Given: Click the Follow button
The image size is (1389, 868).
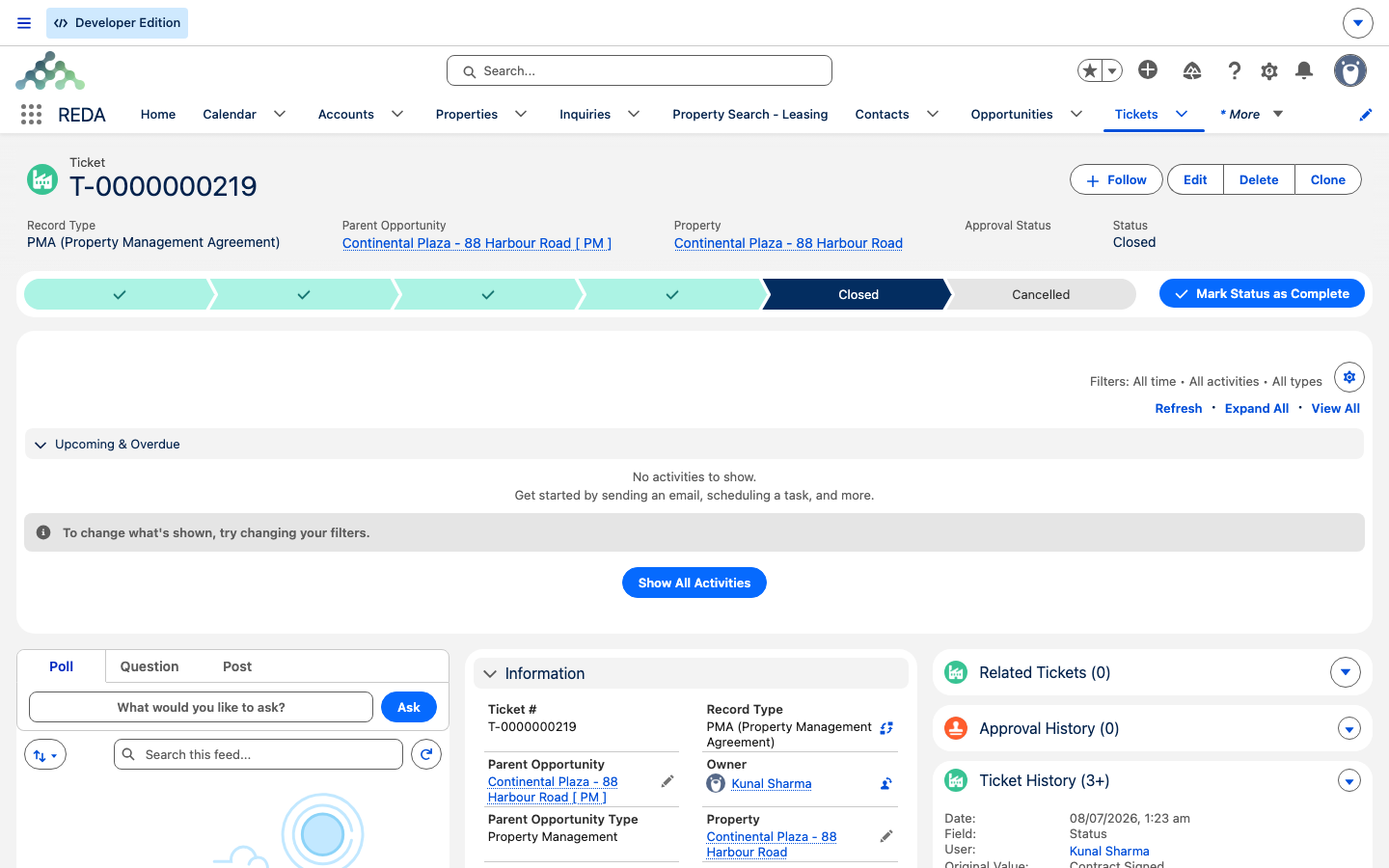Looking at the screenshot, I should pyautogui.click(x=1116, y=179).
